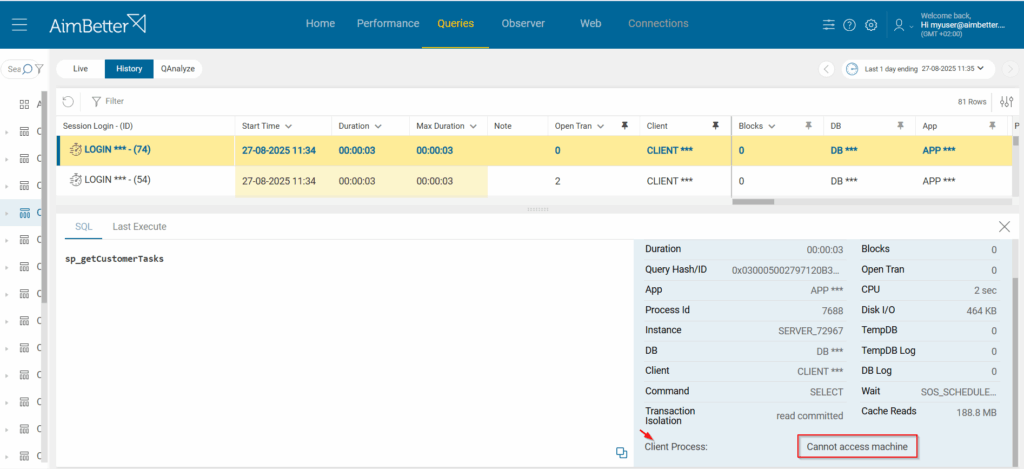Open the hamburger navigation menu
Screen dimensions: 1024x469
pos(19,25)
